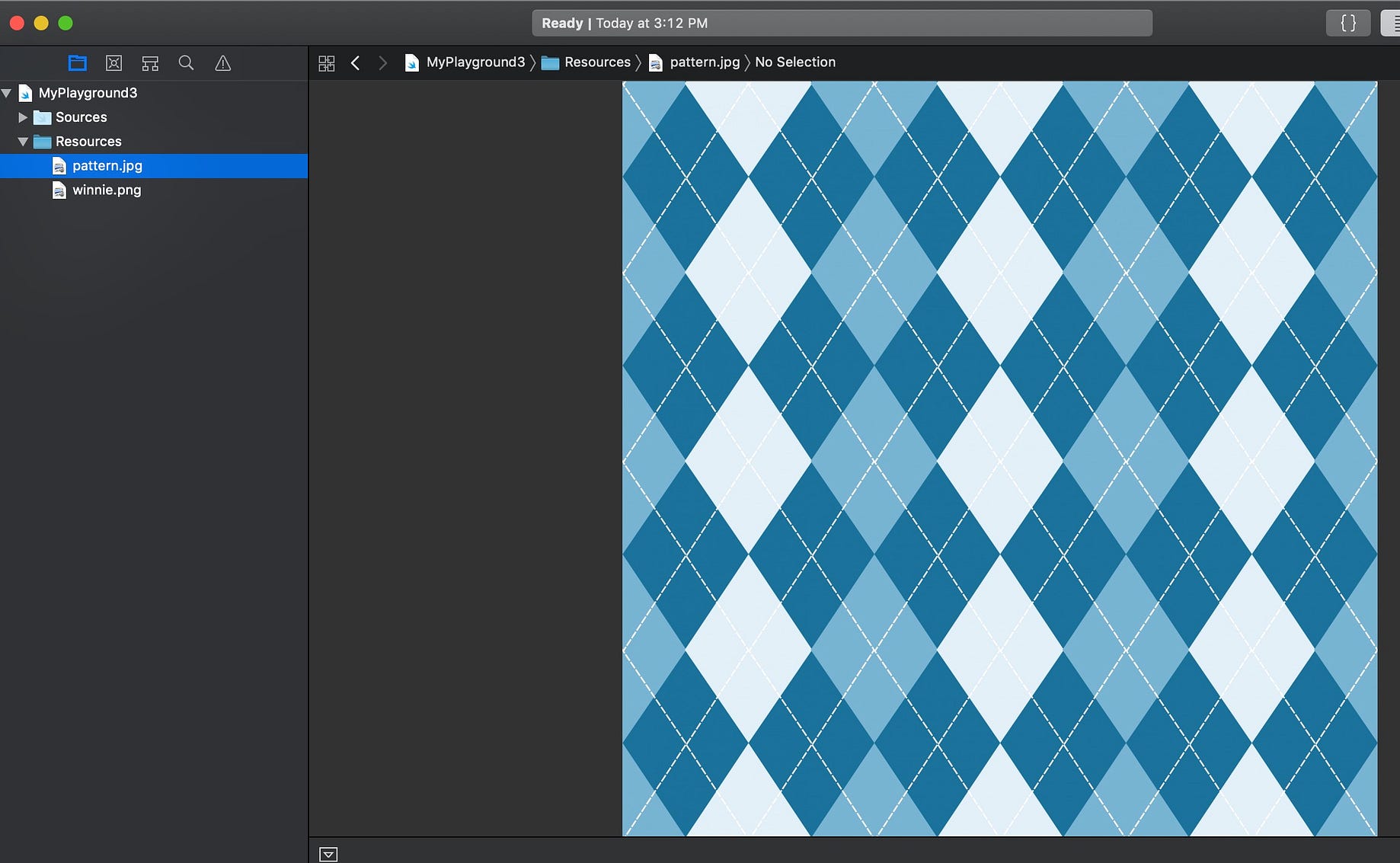Screen dimensions: 1400x863
Task: Click pattern.jpg in the jump bar
Action: 705,62
